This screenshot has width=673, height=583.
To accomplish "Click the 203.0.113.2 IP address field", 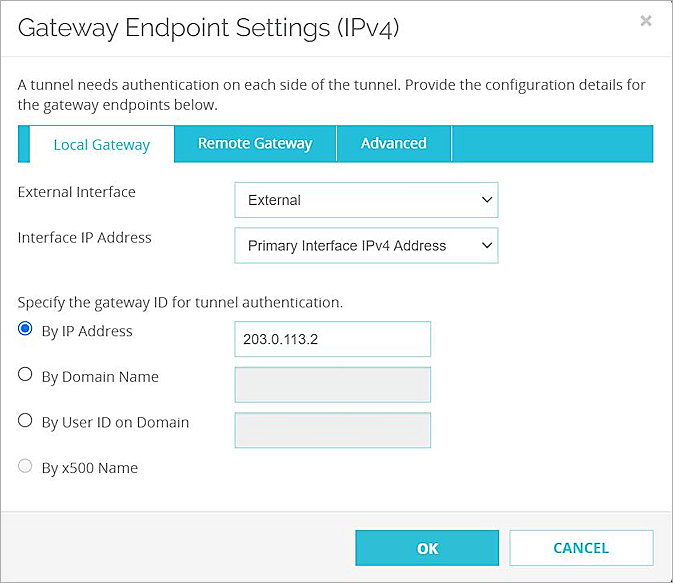I will [332, 339].
